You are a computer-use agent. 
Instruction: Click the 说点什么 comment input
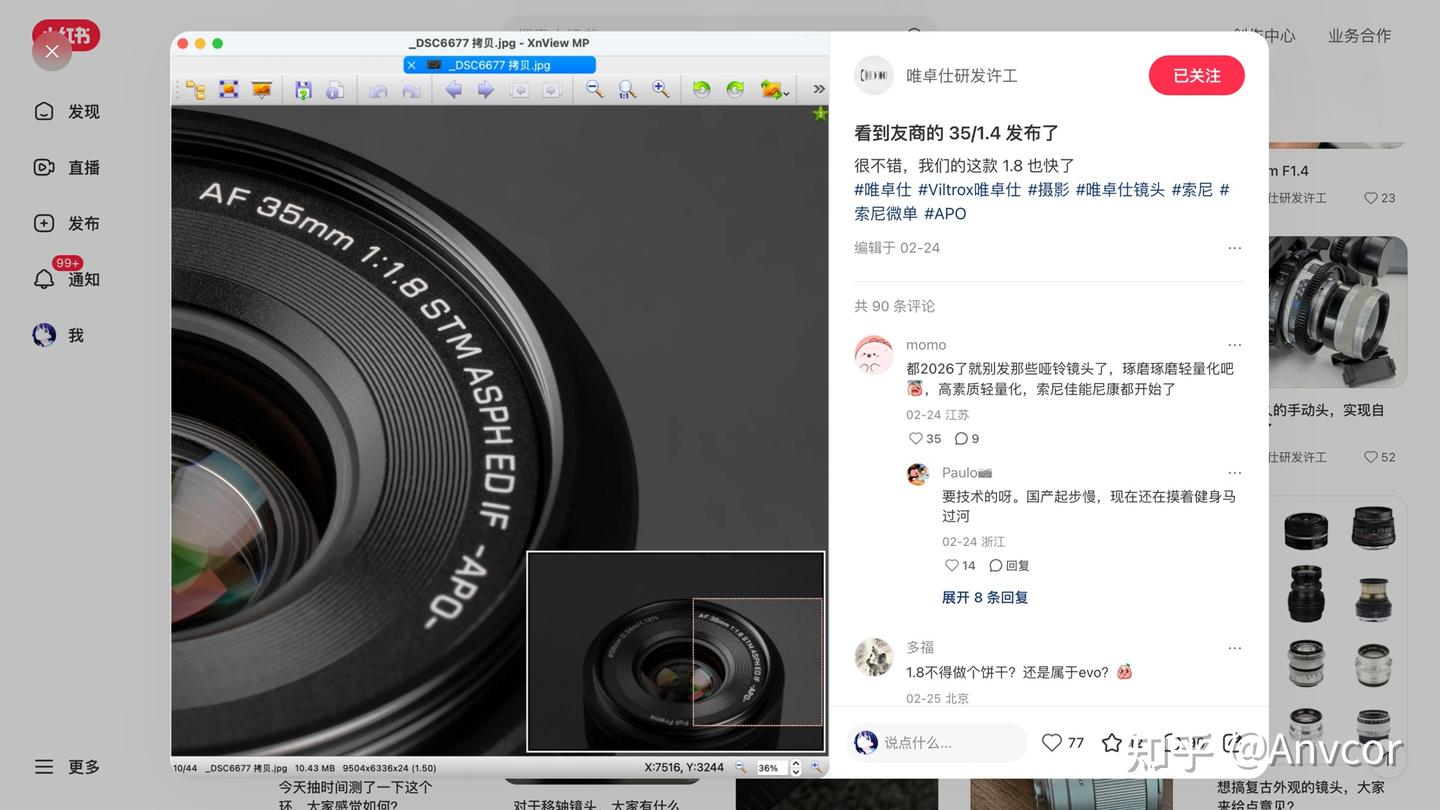point(937,743)
